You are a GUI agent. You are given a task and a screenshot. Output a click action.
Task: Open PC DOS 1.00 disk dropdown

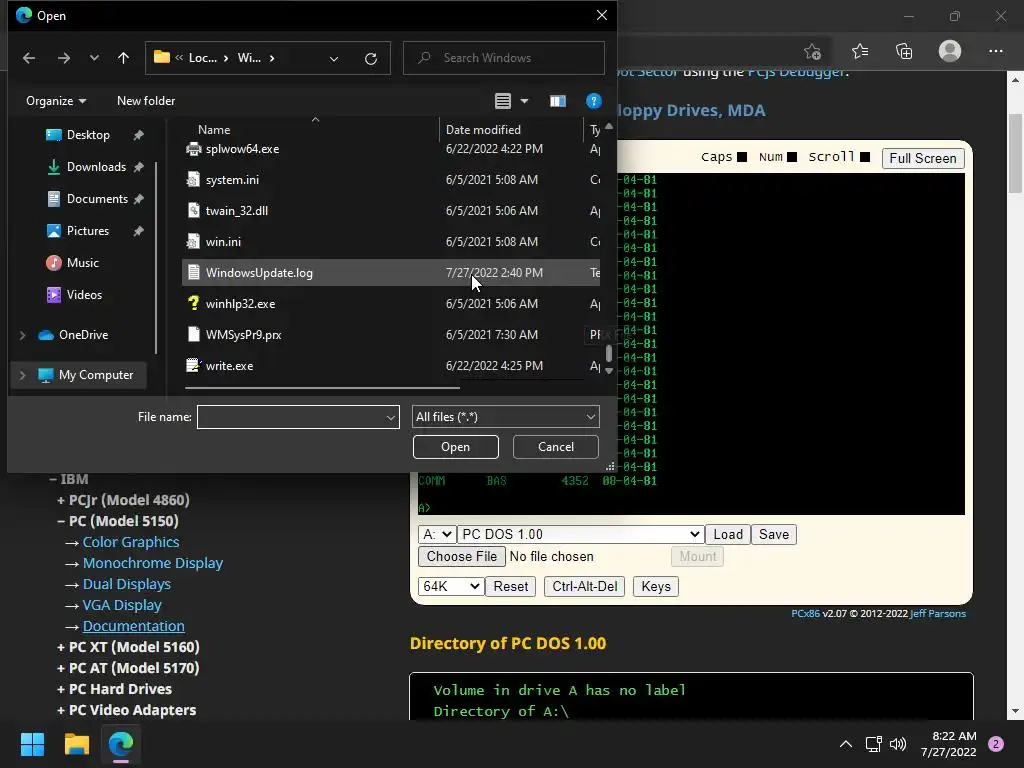tap(580, 534)
